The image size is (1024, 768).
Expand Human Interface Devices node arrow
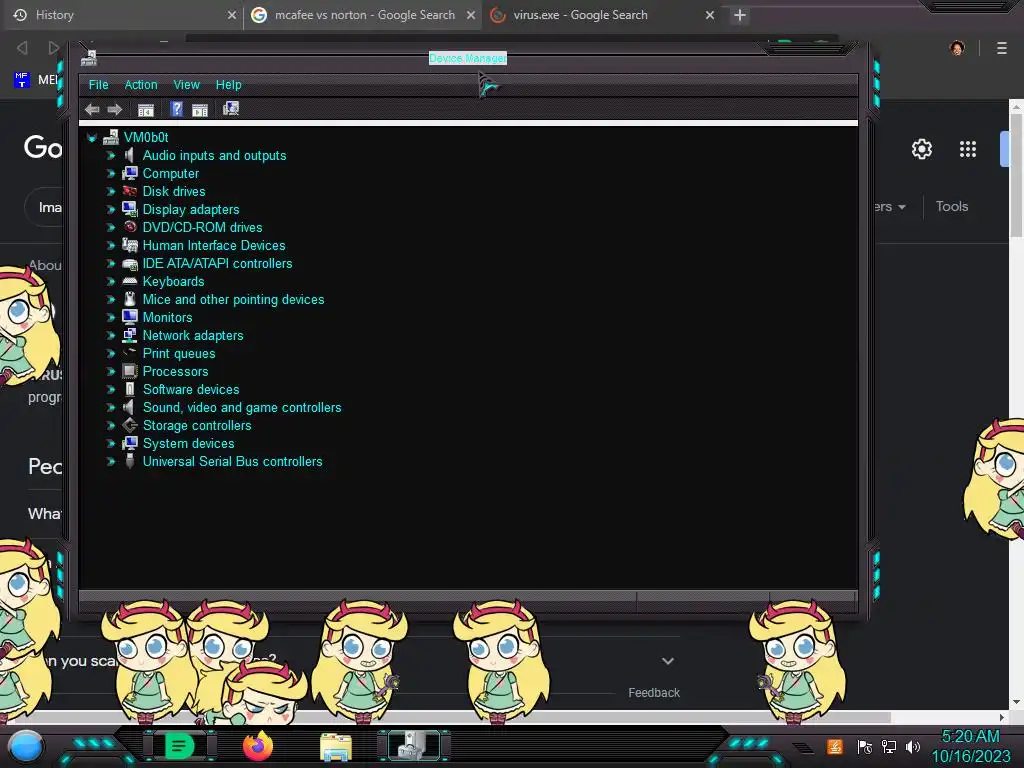tap(111, 246)
